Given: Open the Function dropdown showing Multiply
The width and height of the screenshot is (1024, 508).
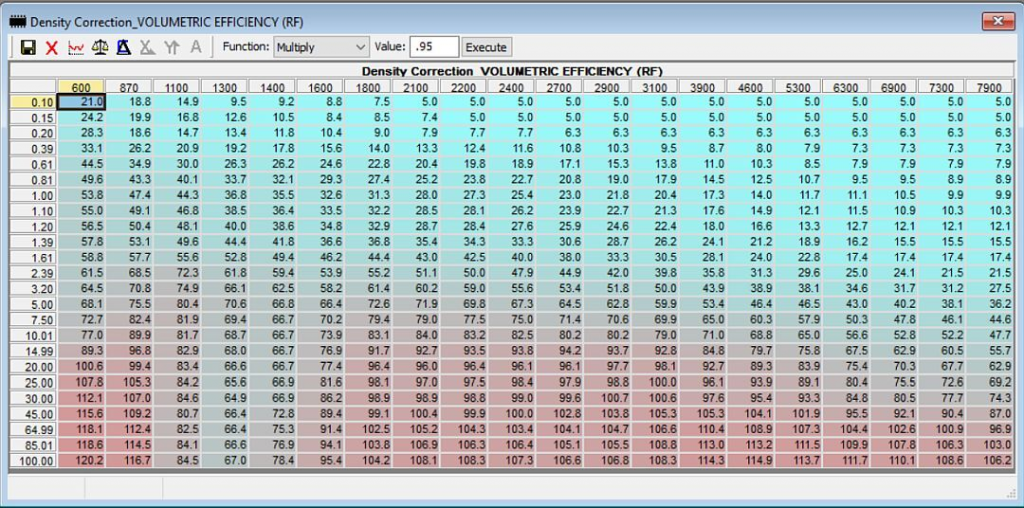Looking at the screenshot, I should tap(320, 47).
